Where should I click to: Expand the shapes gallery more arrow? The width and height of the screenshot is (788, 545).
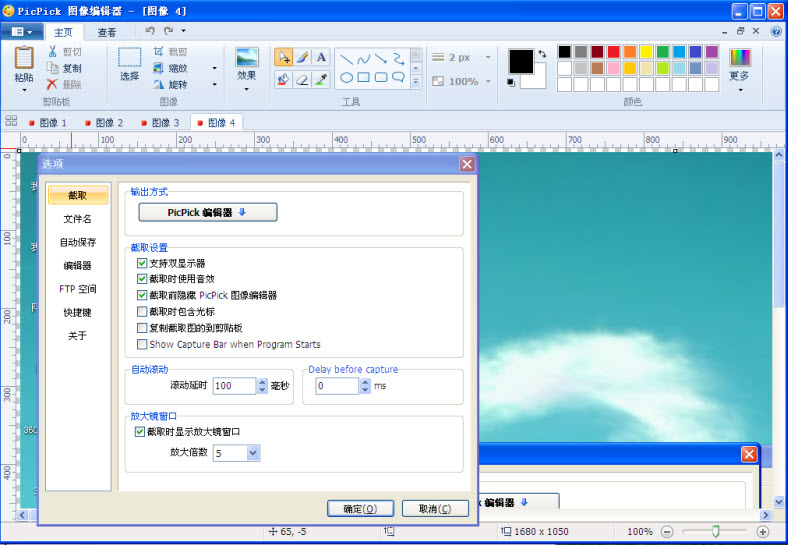coord(416,80)
